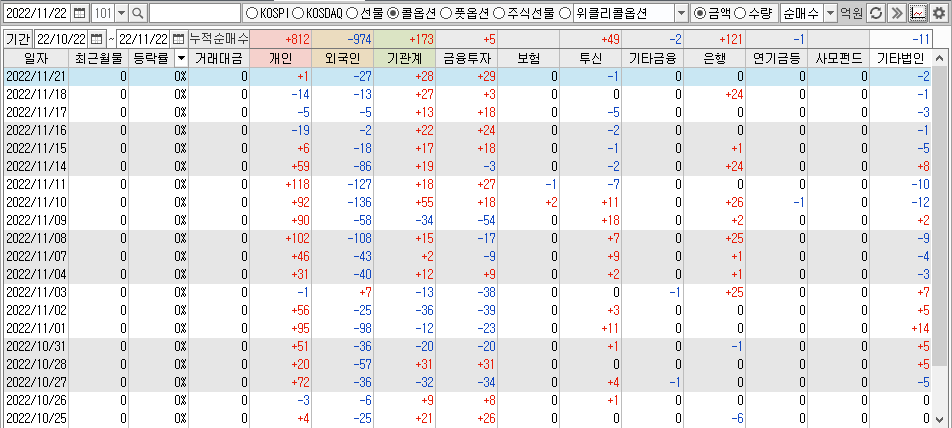Click the 기간 button
The width and height of the screenshot is (952, 428).
17,38
